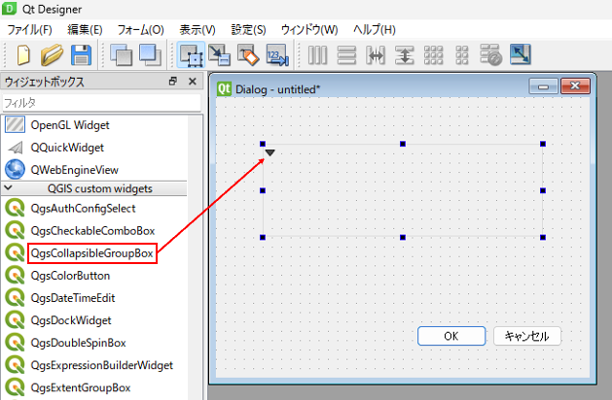This screenshot has width=612, height=400.
Task: Apply Lay Out Horizontally in Splitter icon
Action: [375, 55]
